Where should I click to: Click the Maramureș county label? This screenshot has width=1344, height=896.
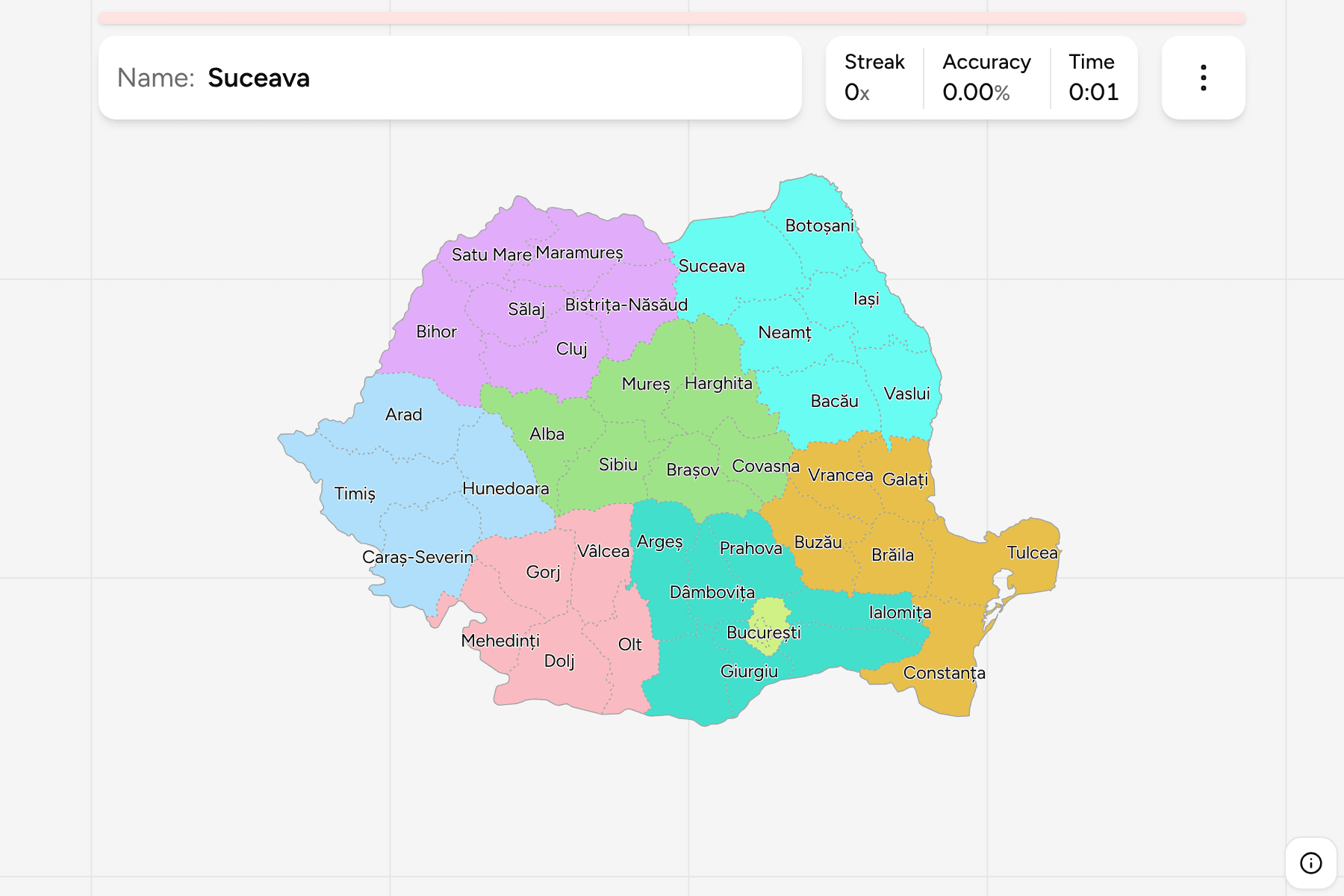(x=579, y=252)
